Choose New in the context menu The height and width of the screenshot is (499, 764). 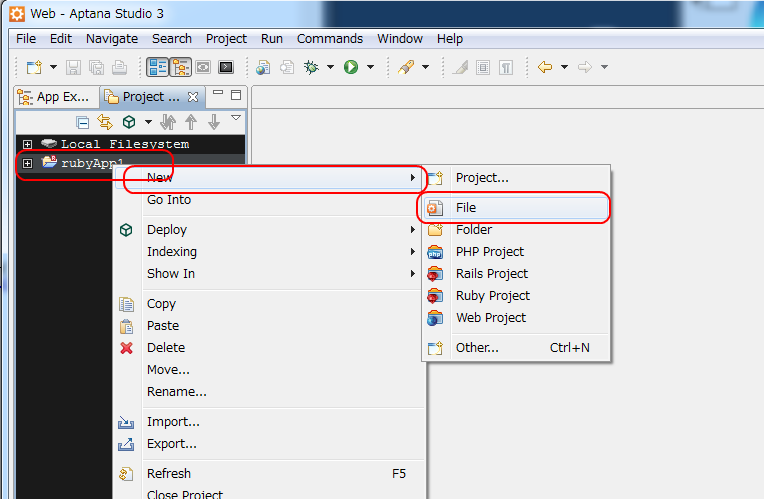pyautogui.click(x=267, y=177)
